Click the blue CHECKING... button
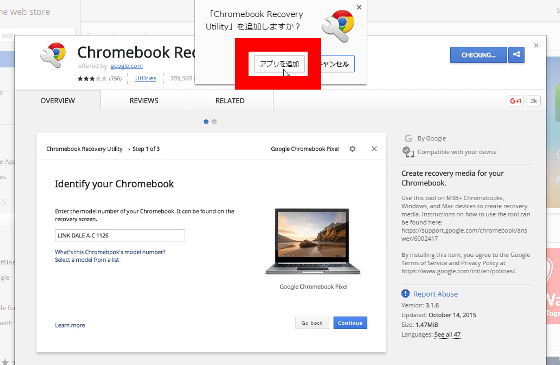560x365 pixels. pos(478,55)
